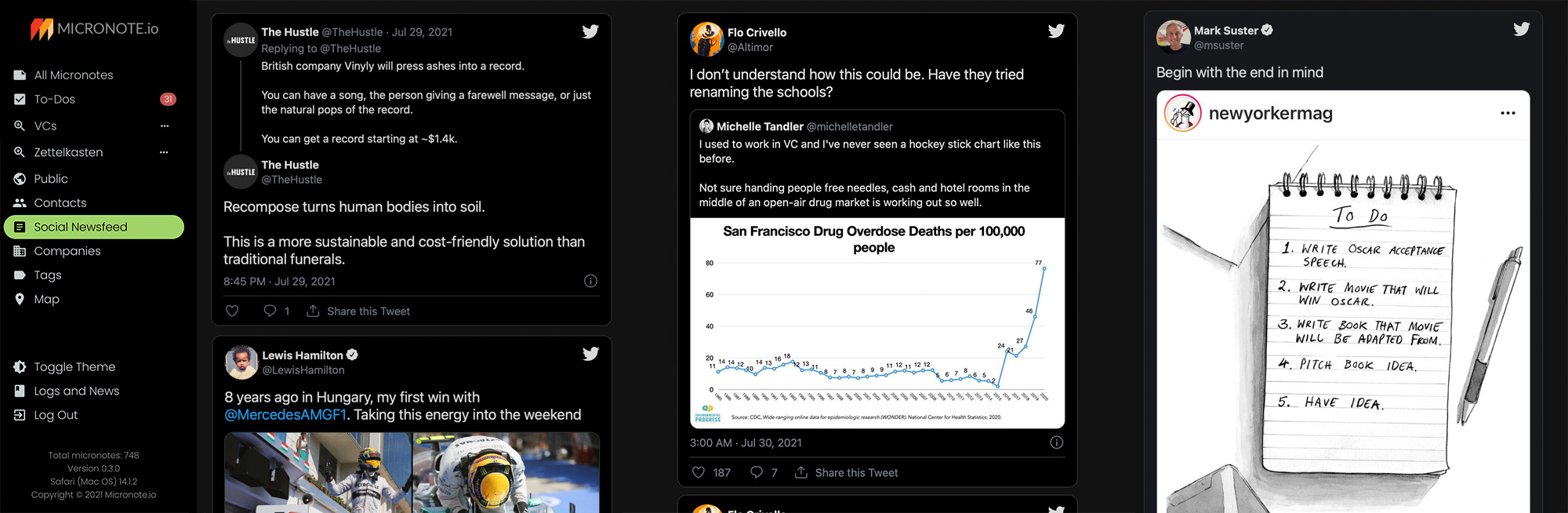Click Lewis Hamilton verified badge
The width and height of the screenshot is (1568, 513).
coord(352,355)
